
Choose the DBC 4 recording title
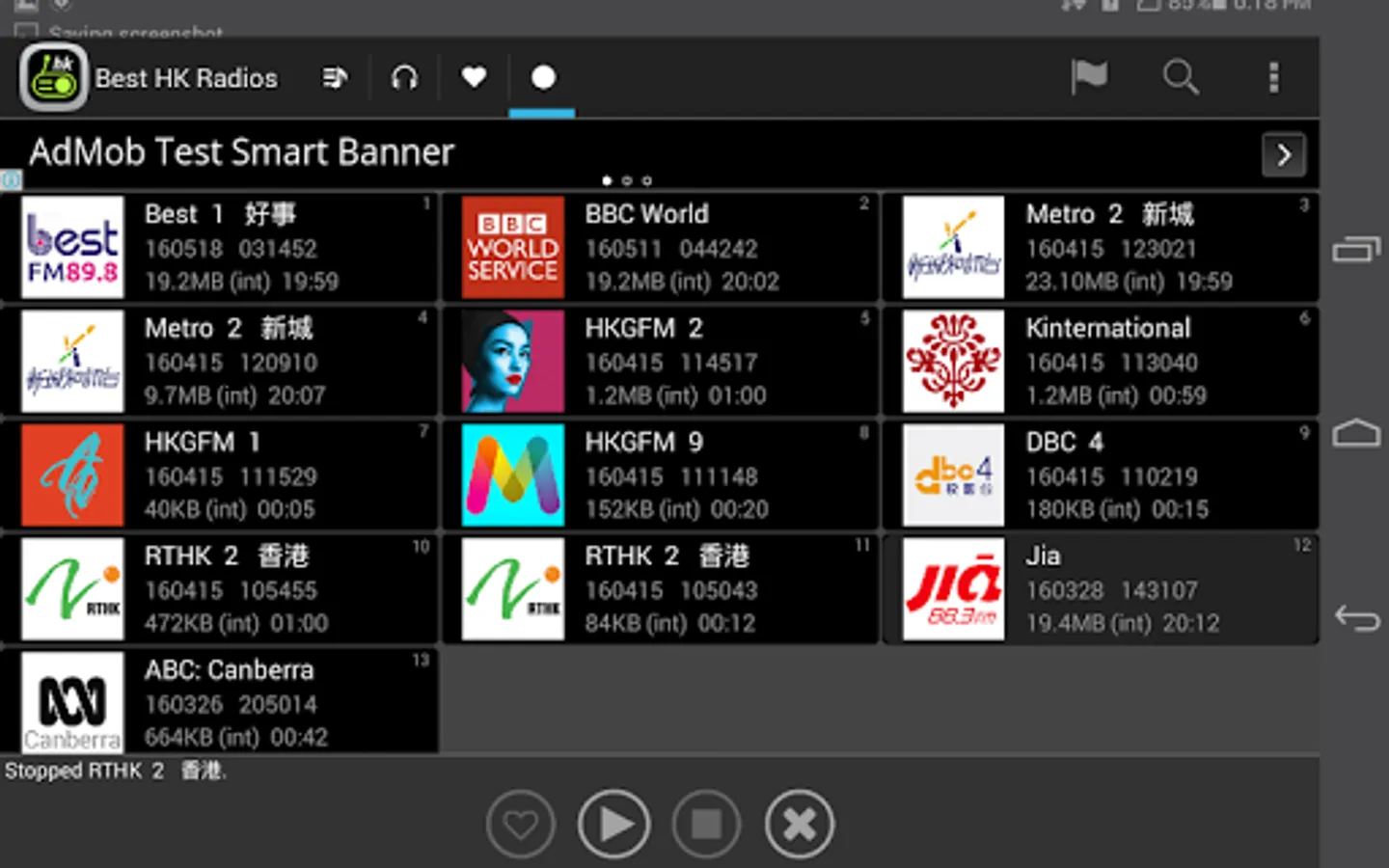click(x=1064, y=442)
